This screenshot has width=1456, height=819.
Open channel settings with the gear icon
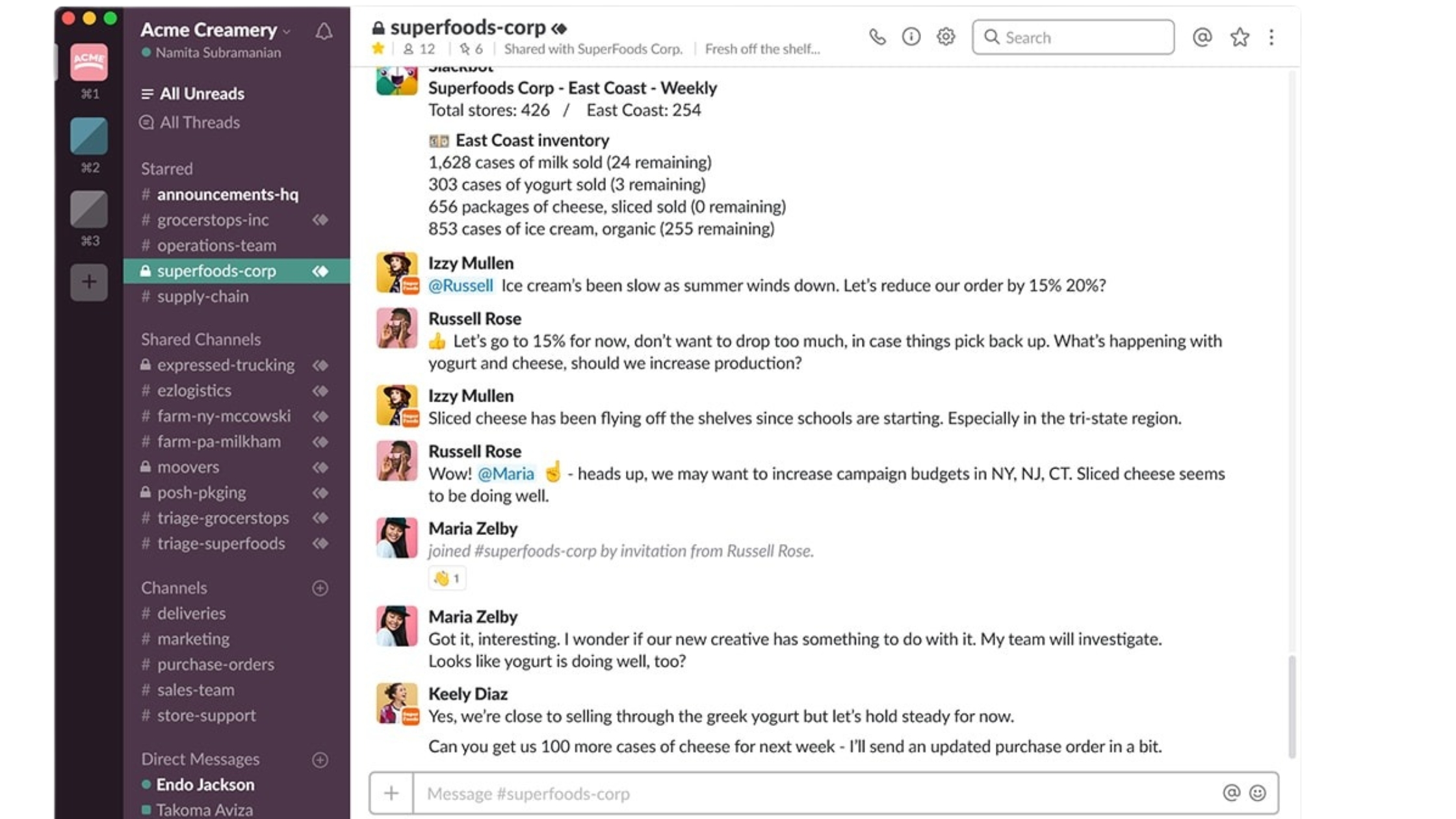tap(946, 37)
